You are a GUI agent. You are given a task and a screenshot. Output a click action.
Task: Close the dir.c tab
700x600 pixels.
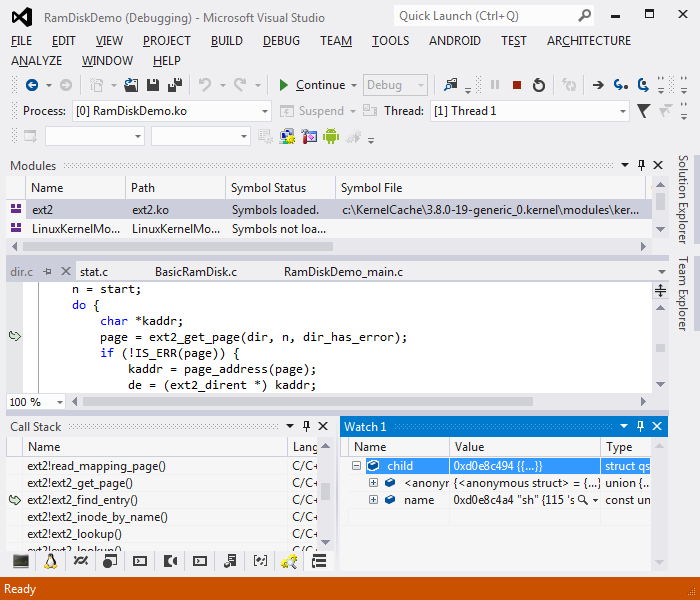point(66,271)
